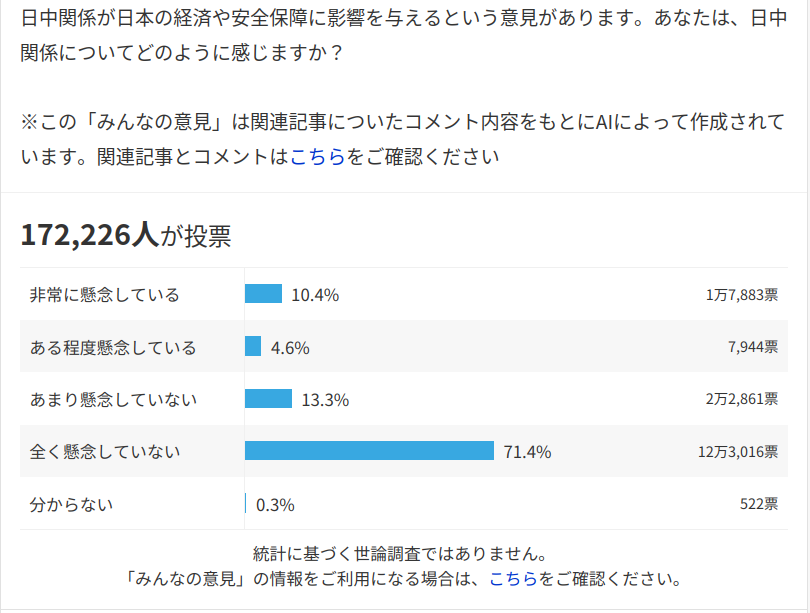Click the longest blue bar at 71.4%
Viewport: 810px width, 613px height.
(x=369, y=451)
